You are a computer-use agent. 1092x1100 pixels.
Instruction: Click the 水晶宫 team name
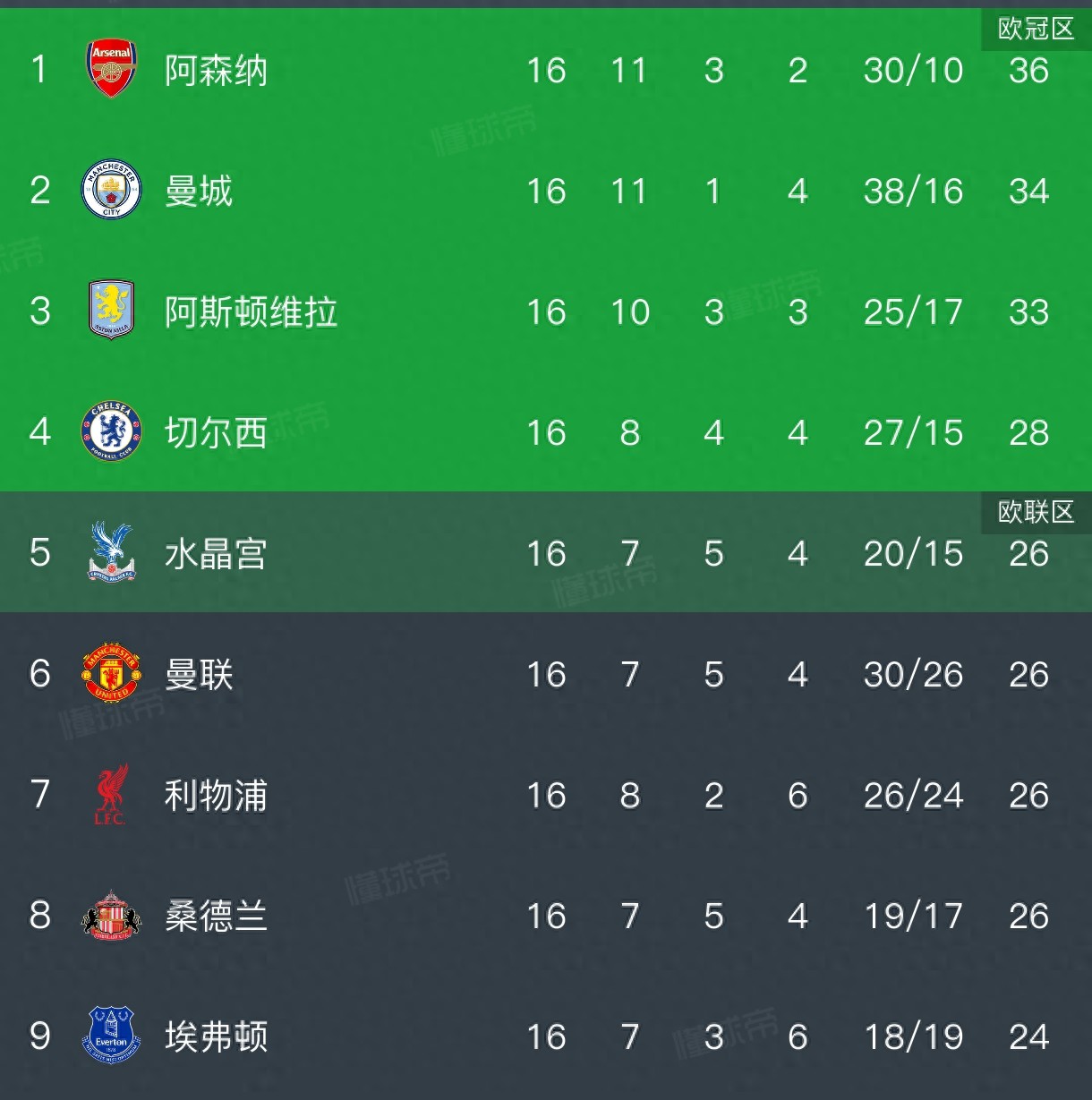click(216, 554)
